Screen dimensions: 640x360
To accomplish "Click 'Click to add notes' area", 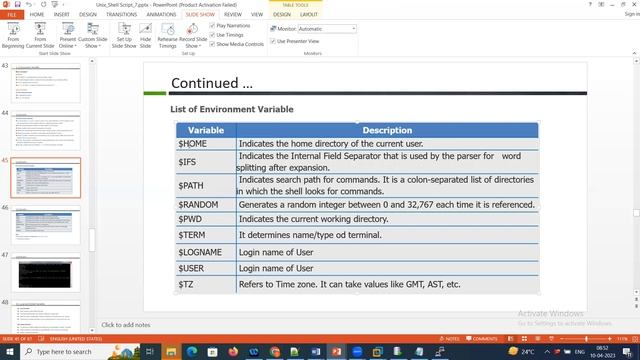I will point(126,325).
